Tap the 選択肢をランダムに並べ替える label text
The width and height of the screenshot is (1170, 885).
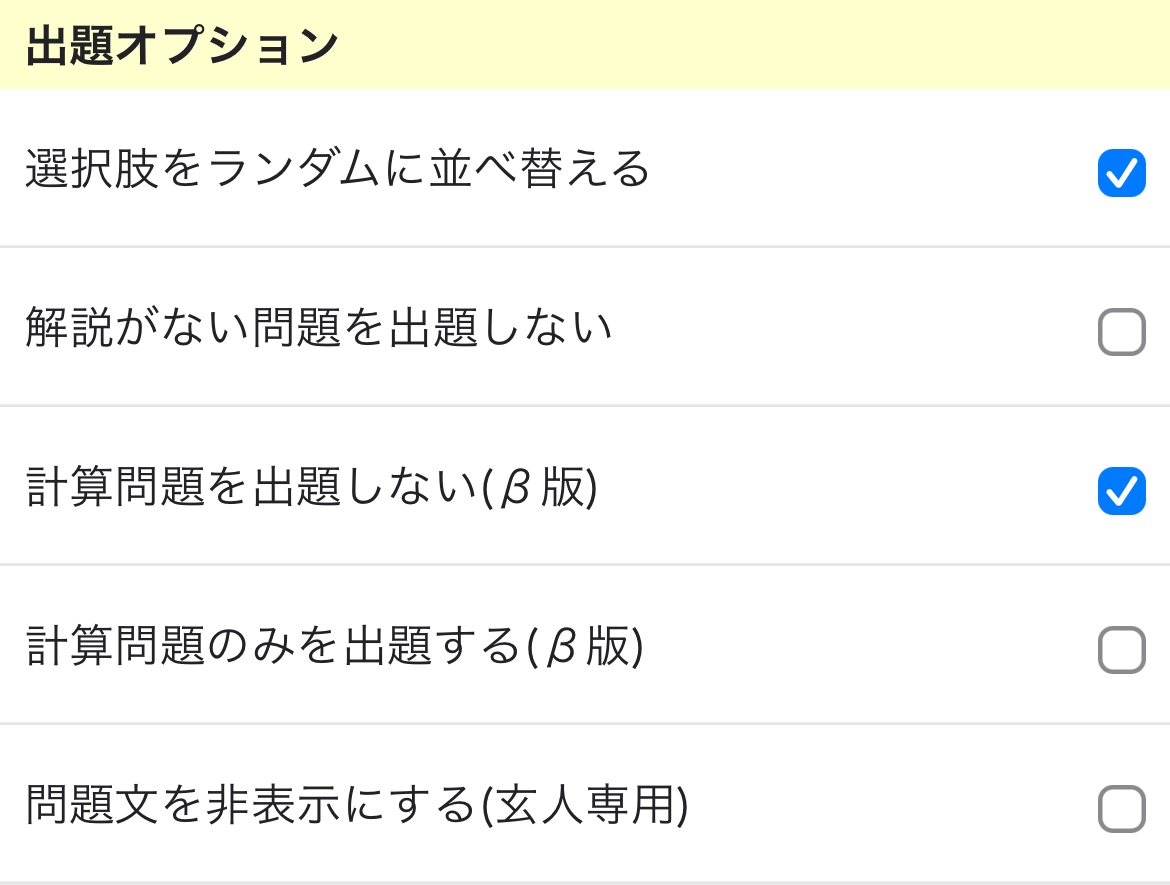(337, 168)
